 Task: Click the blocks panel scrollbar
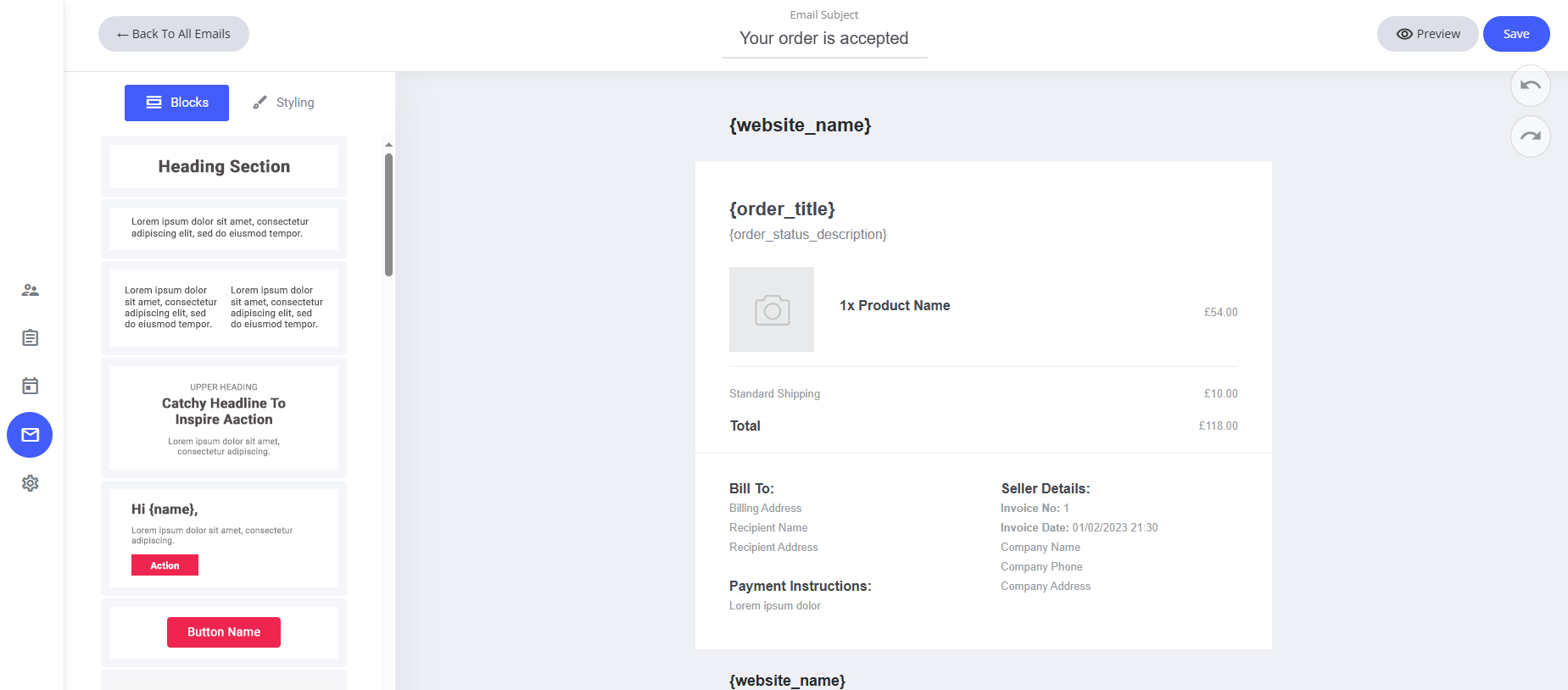click(388, 214)
